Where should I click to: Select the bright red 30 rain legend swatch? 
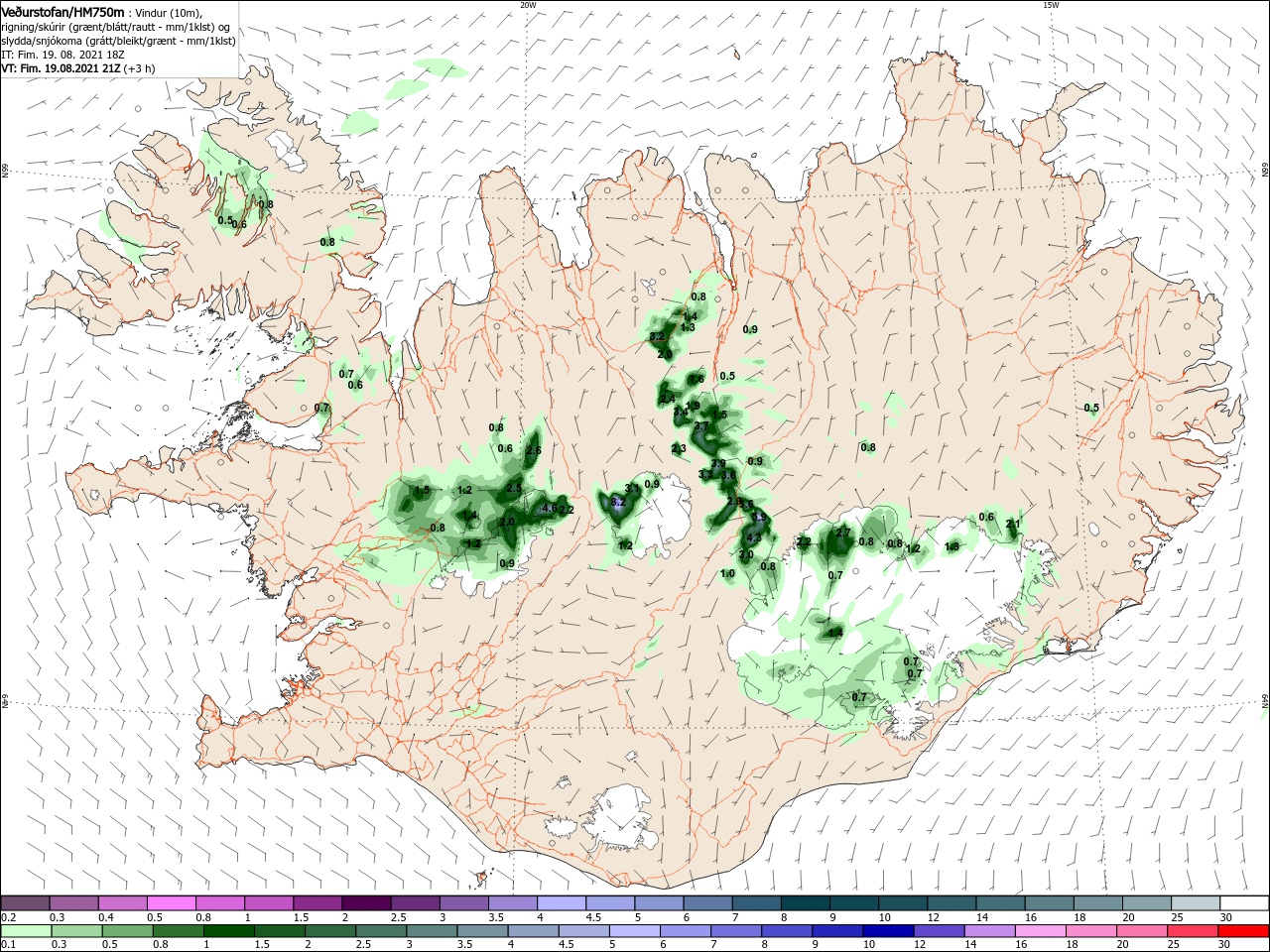coord(1243,931)
